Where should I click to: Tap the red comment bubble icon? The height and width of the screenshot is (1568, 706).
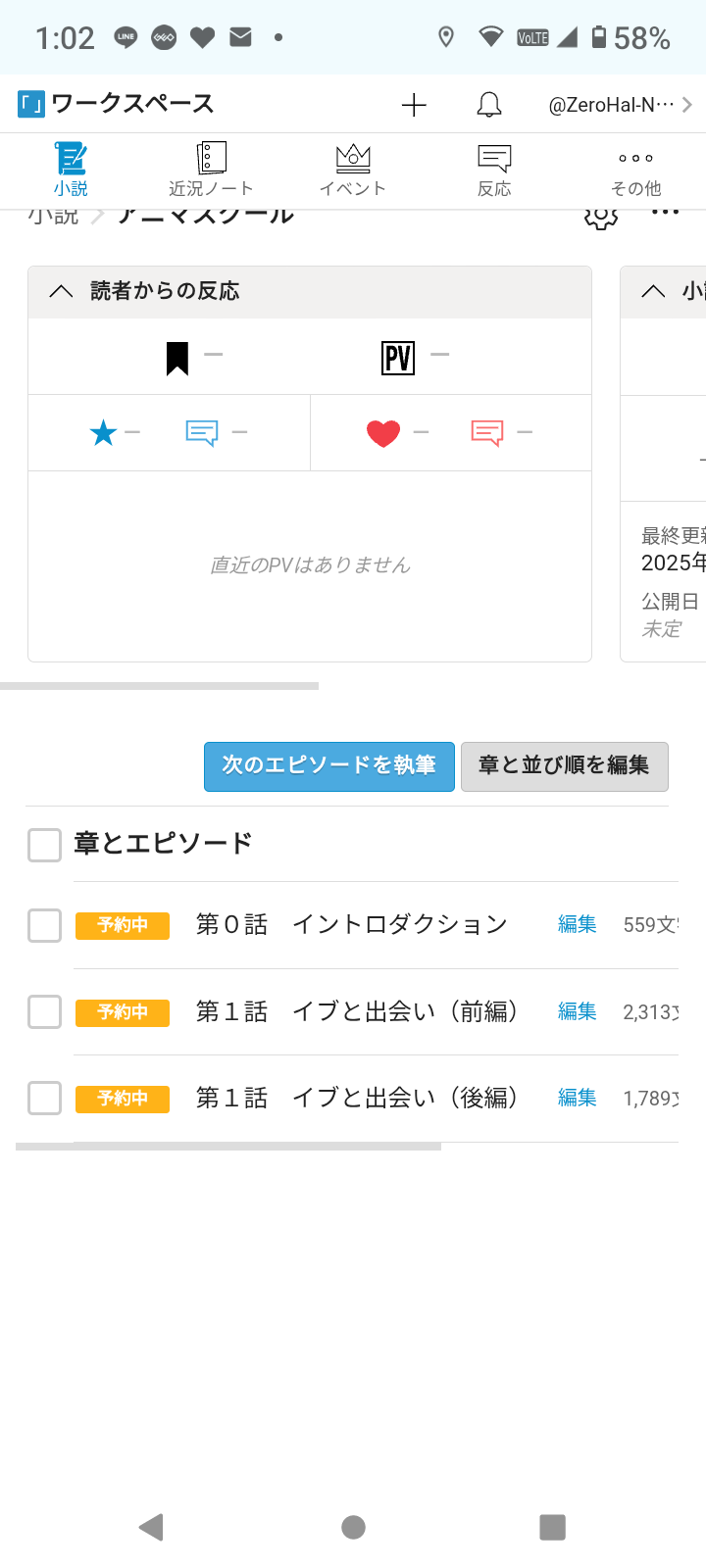pyautogui.click(x=487, y=432)
